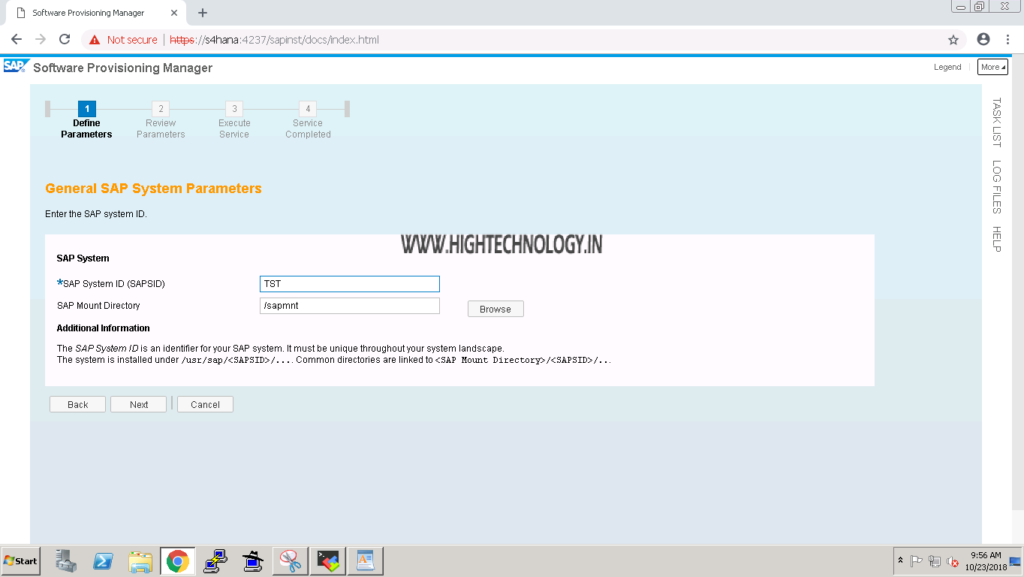The height and width of the screenshot is (577, 1024).
Task: Open the Chrome profile account icon
Action: [983, 40]
